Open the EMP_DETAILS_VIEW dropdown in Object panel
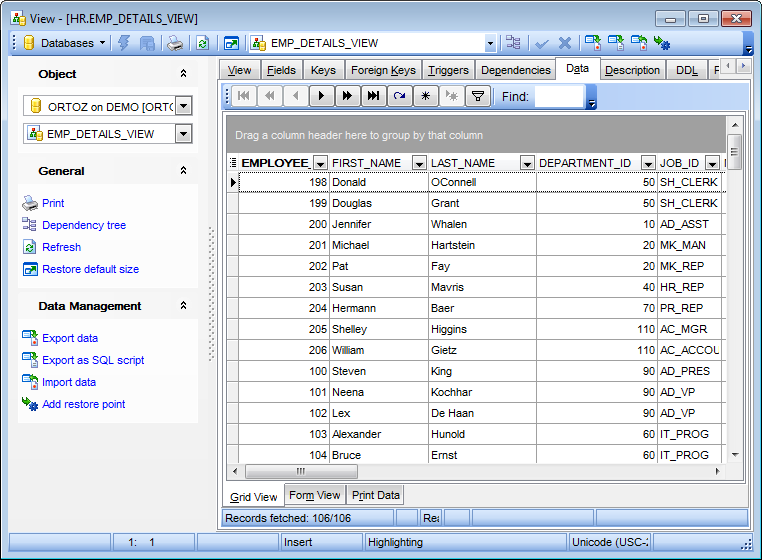 pos(183,134)
